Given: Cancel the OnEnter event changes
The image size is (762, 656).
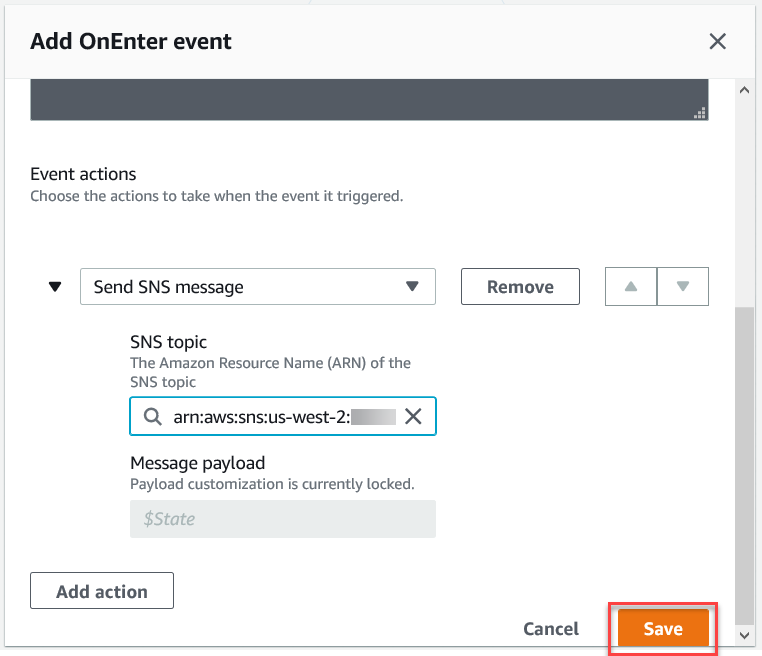Looking at the screenshot, I should [x=551, y=629].
